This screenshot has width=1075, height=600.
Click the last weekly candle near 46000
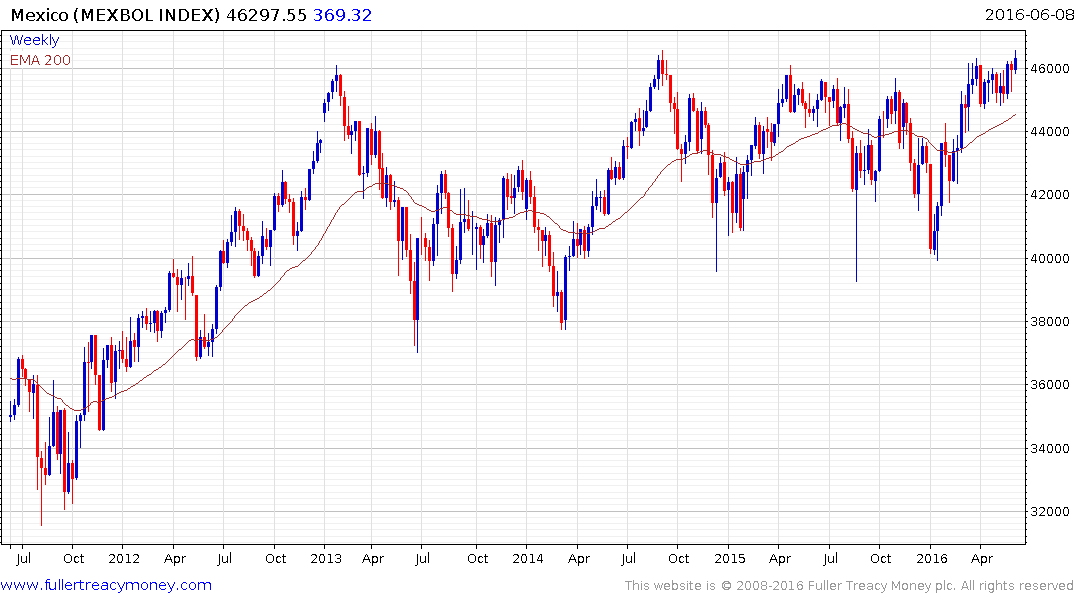(x=1015, y=63)
